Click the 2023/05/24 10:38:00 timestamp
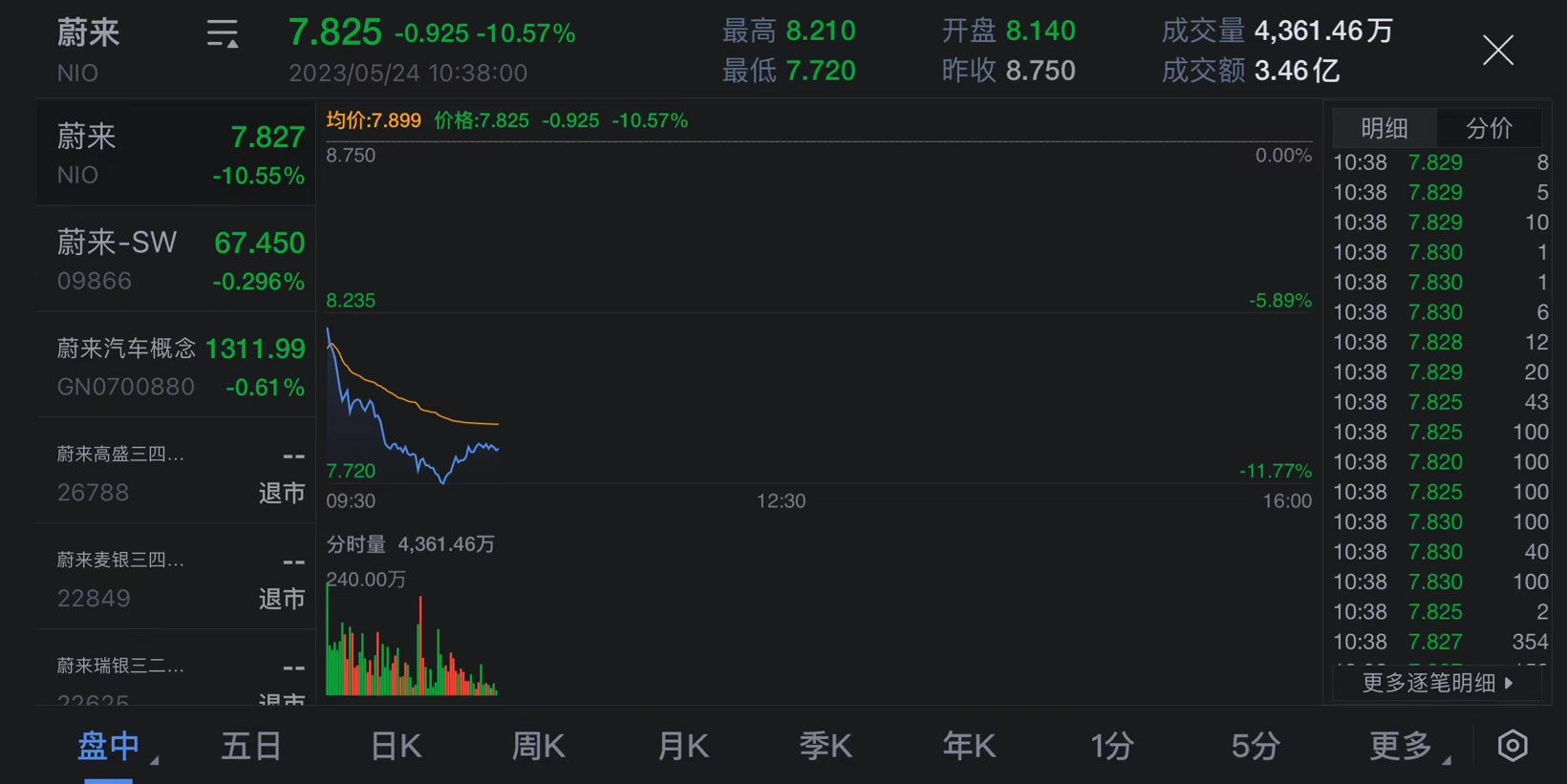1567x784 pixels. (x=408, y=74)
